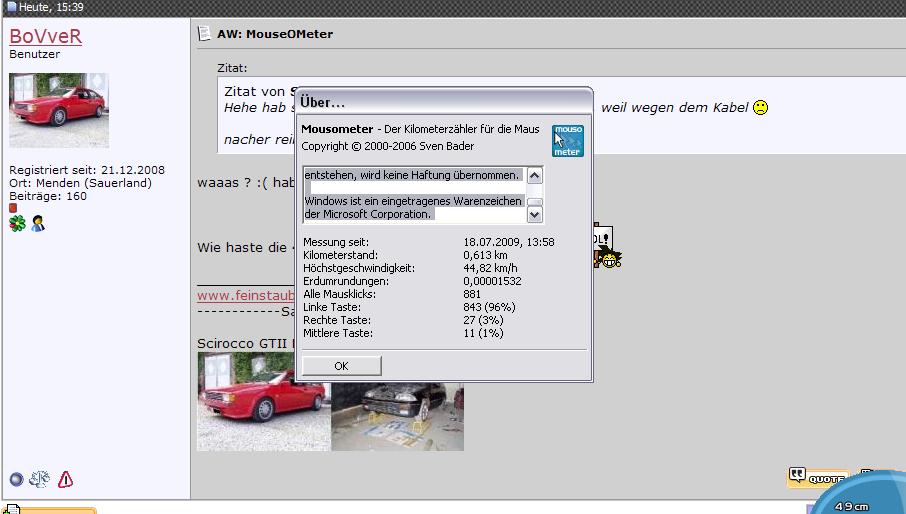Click the scales reputation icon
The width and height of the screenshot is (906, 514).
click(x=39, y=479)
